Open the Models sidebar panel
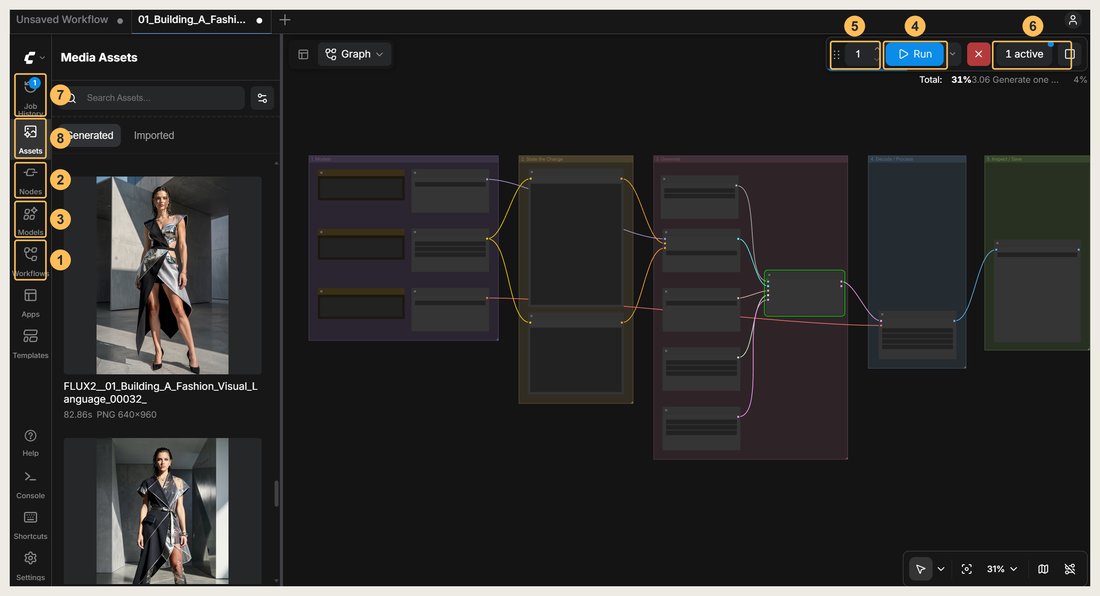The width and height of the screenshot is (1100, 596). coord(30,219)
